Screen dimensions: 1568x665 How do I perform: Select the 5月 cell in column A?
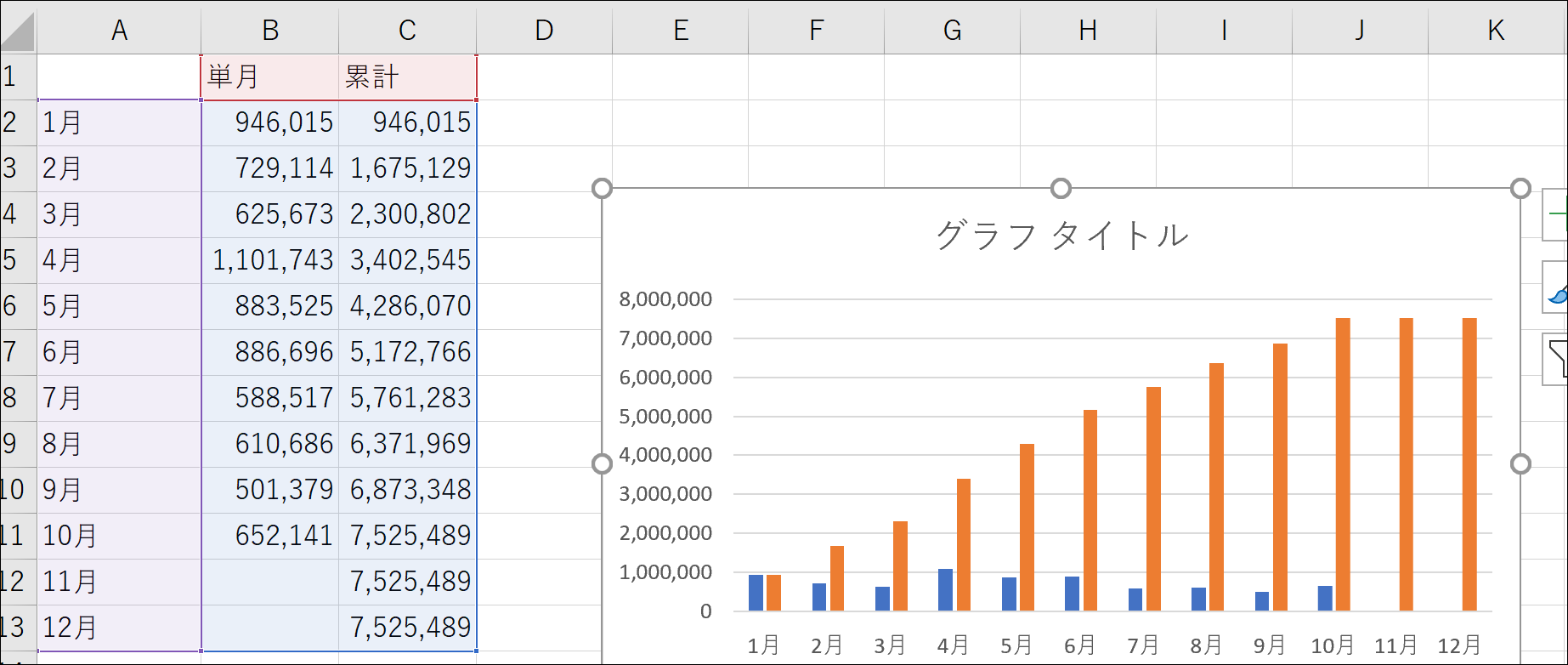(119, 306)
